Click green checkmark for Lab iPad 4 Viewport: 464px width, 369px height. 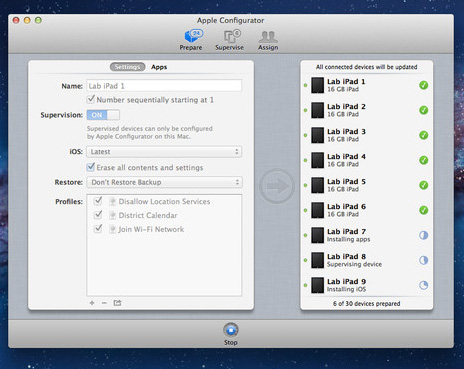click(423, 160)
